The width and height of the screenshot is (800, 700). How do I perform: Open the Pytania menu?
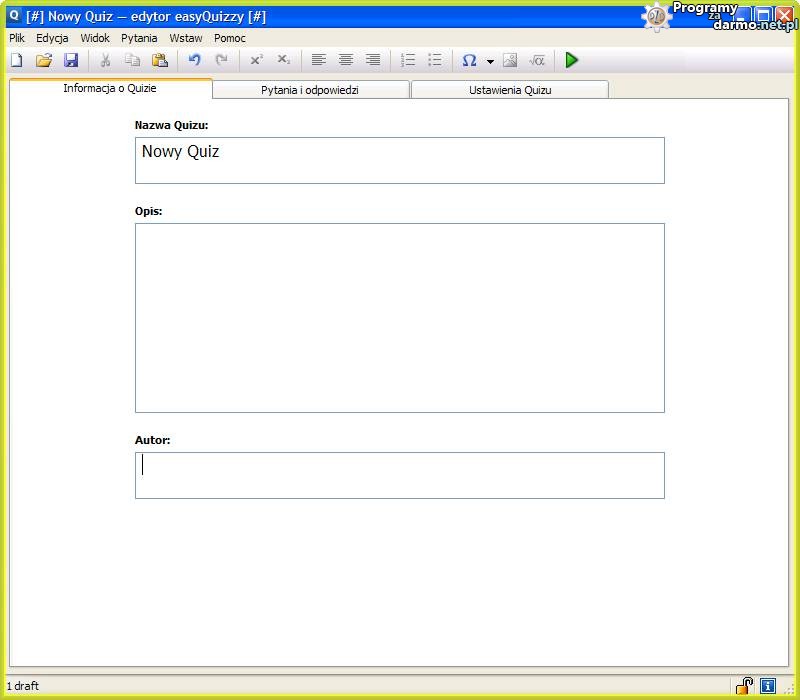click(x=139, y=38)
